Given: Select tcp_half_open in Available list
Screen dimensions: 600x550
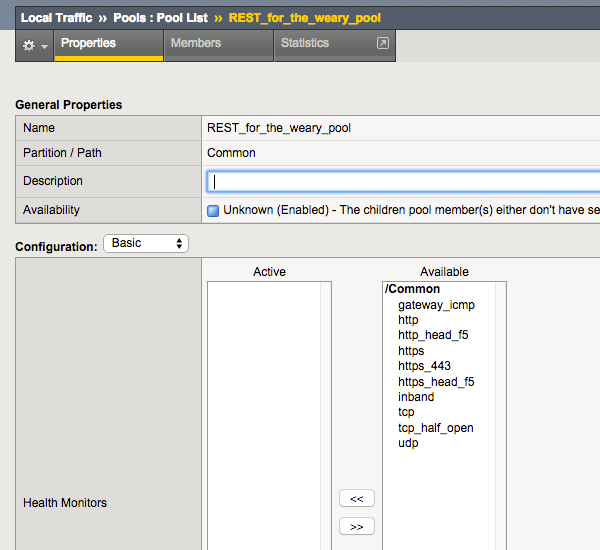Looking at the screenshot, I should (x=435, y=428).
